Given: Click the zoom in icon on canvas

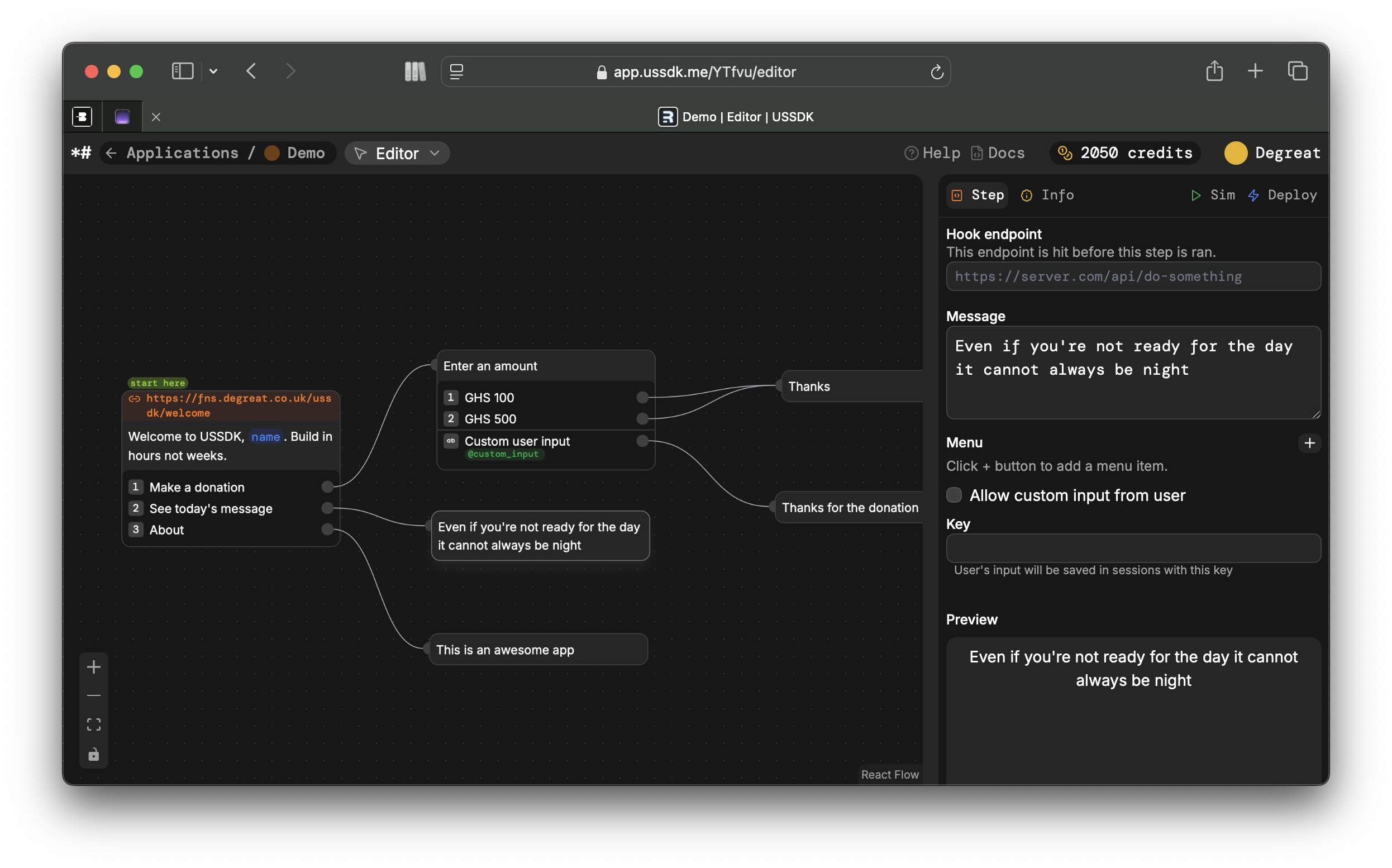Looking at the screenshot, I should (94, 666).
